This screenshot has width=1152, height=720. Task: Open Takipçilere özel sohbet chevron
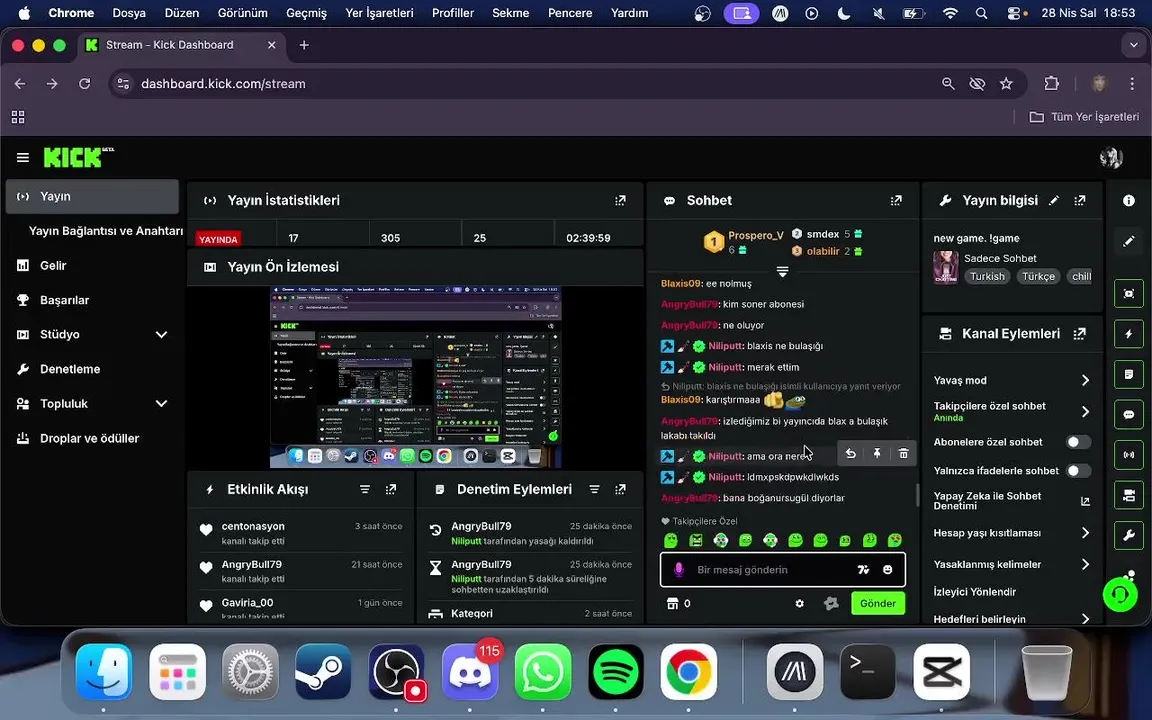1085,411
